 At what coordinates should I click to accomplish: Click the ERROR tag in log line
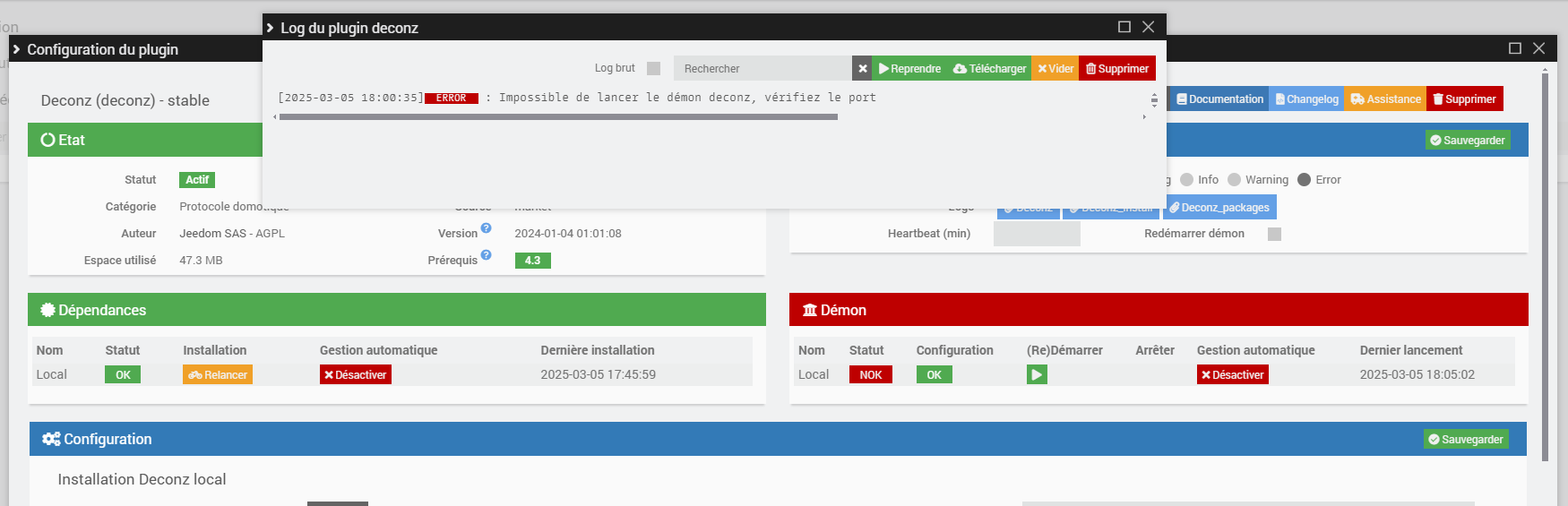click(452, 98)
